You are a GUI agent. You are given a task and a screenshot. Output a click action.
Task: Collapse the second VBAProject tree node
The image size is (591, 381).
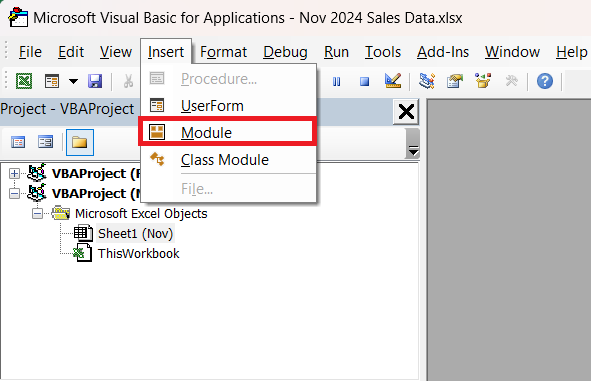14,194
